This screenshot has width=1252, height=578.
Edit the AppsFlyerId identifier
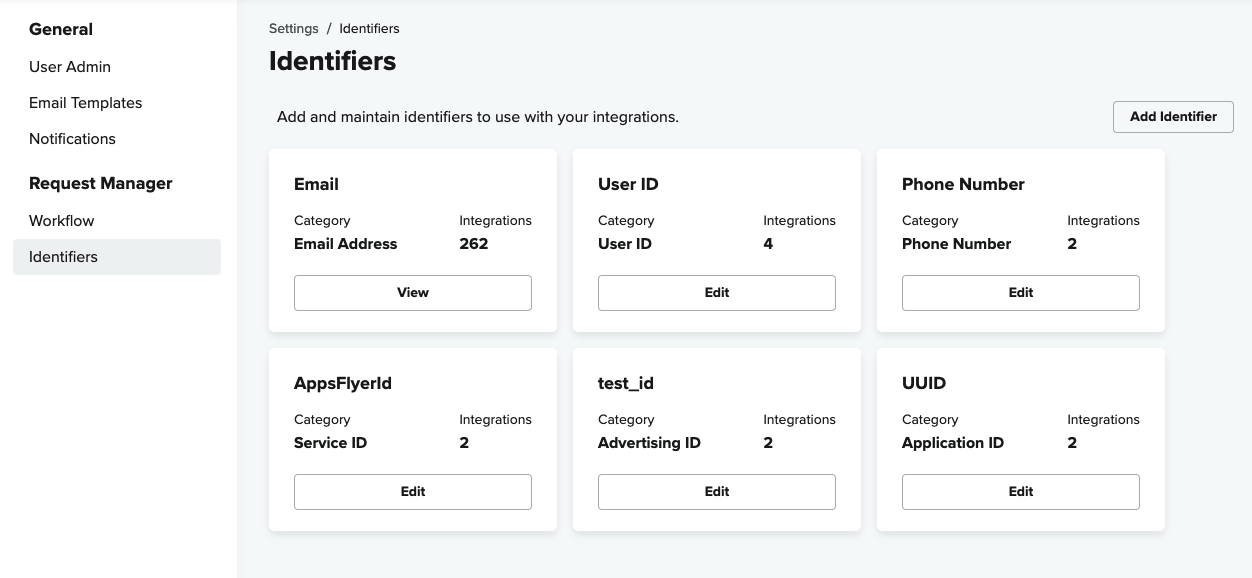point(413,492)
